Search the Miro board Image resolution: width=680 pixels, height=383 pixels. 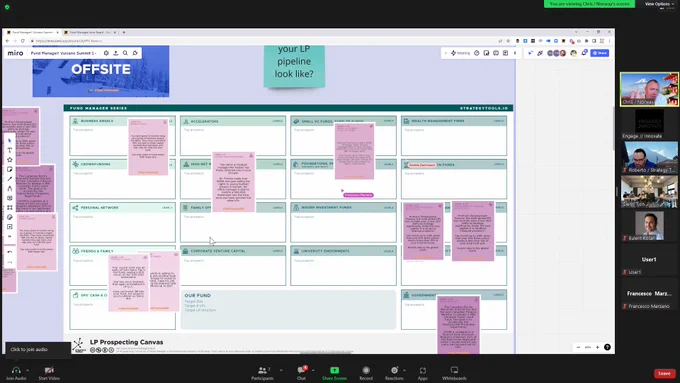coord(125,53)
